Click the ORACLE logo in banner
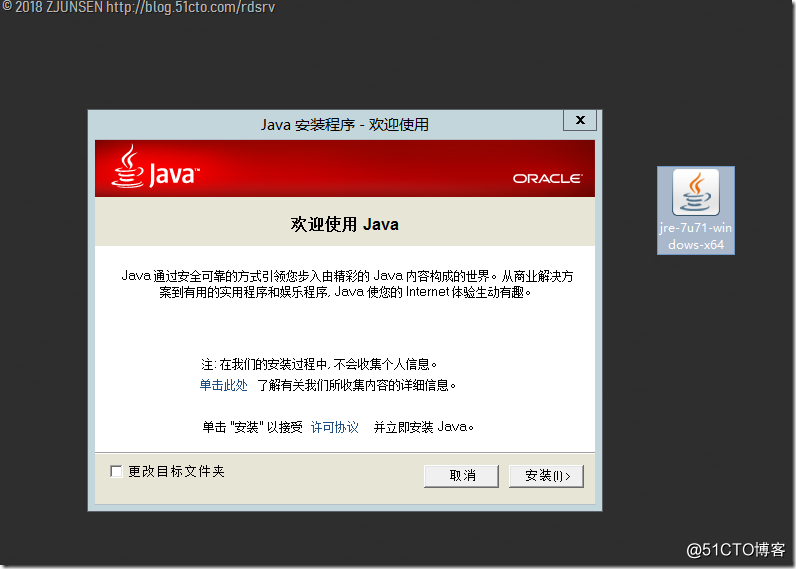Image resolution: width=796 pixels, height=569 pixels. point(547,179)
